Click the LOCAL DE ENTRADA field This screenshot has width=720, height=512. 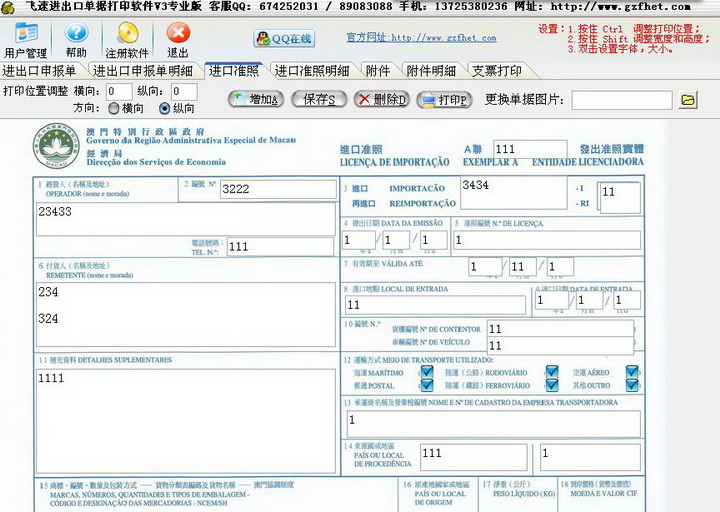(x=435, y=305)
